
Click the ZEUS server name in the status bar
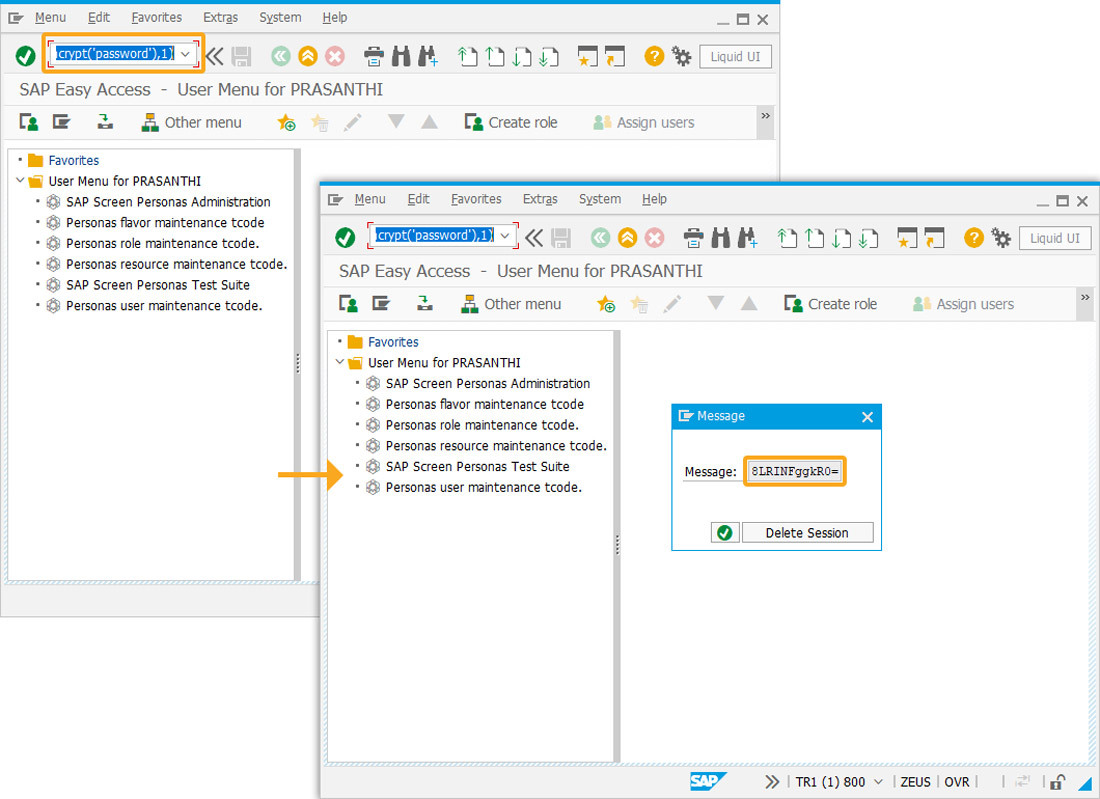915,781
